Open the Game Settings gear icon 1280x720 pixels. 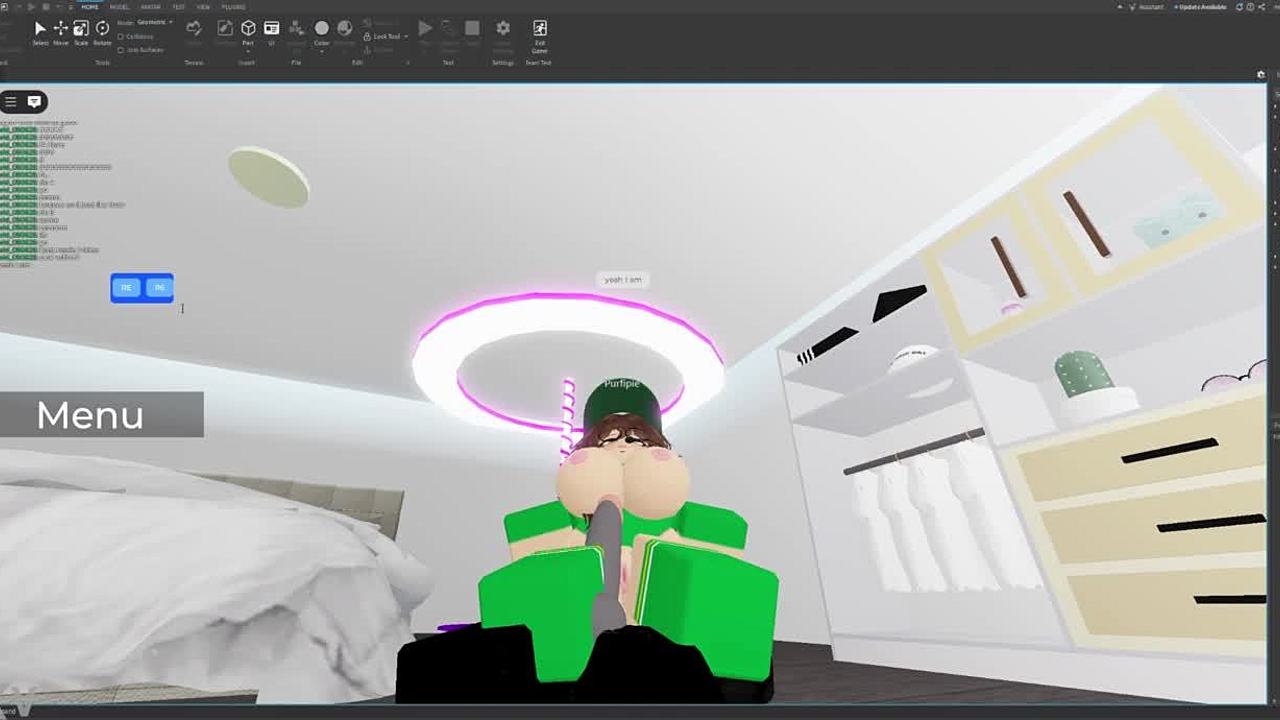503,28
